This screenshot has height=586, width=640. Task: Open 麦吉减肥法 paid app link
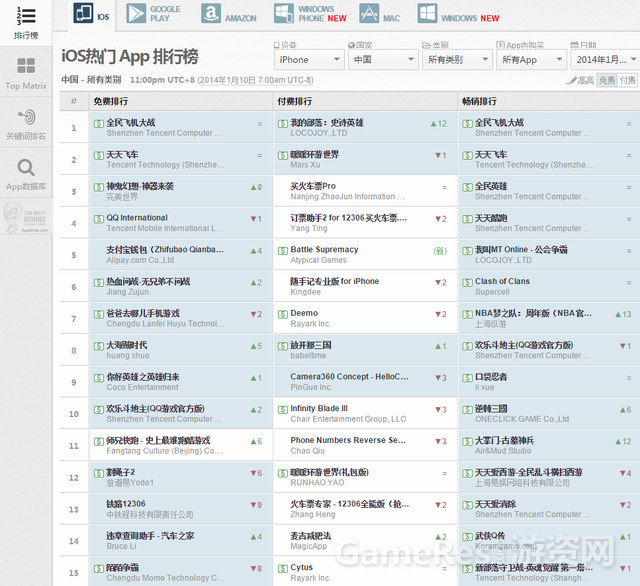[311, 536]
